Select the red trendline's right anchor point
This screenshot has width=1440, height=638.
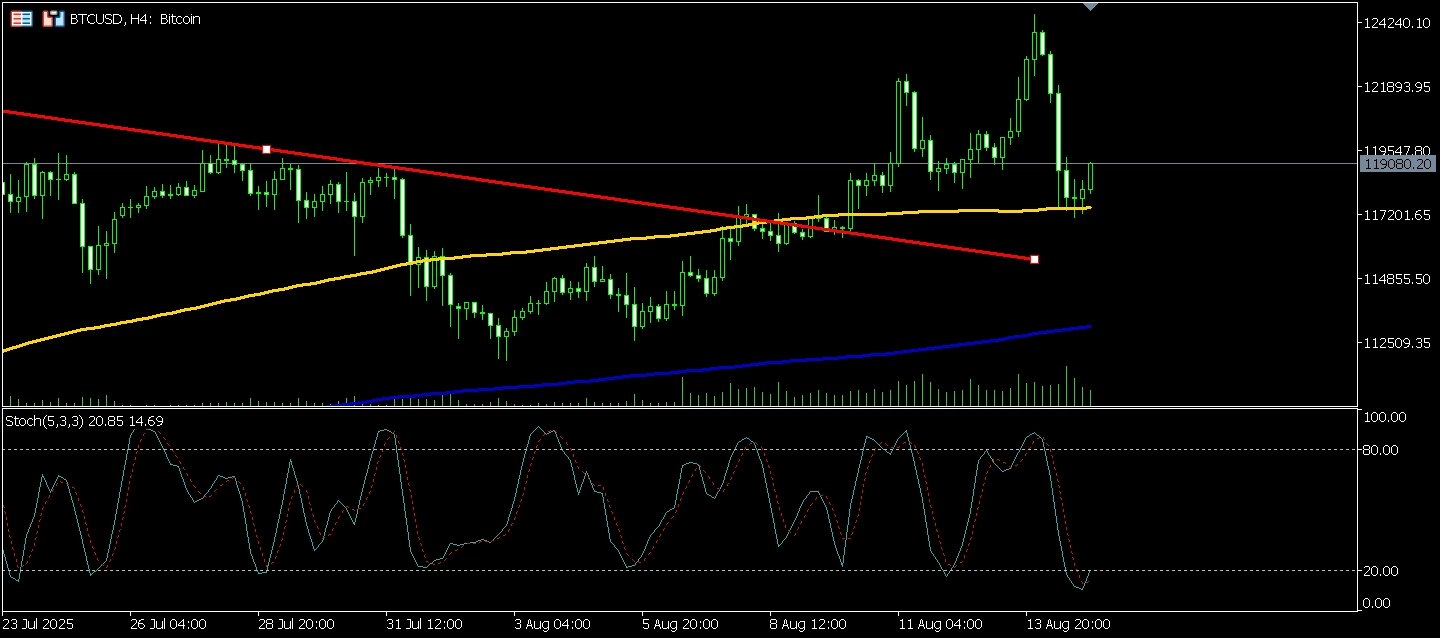point(1034,259)
